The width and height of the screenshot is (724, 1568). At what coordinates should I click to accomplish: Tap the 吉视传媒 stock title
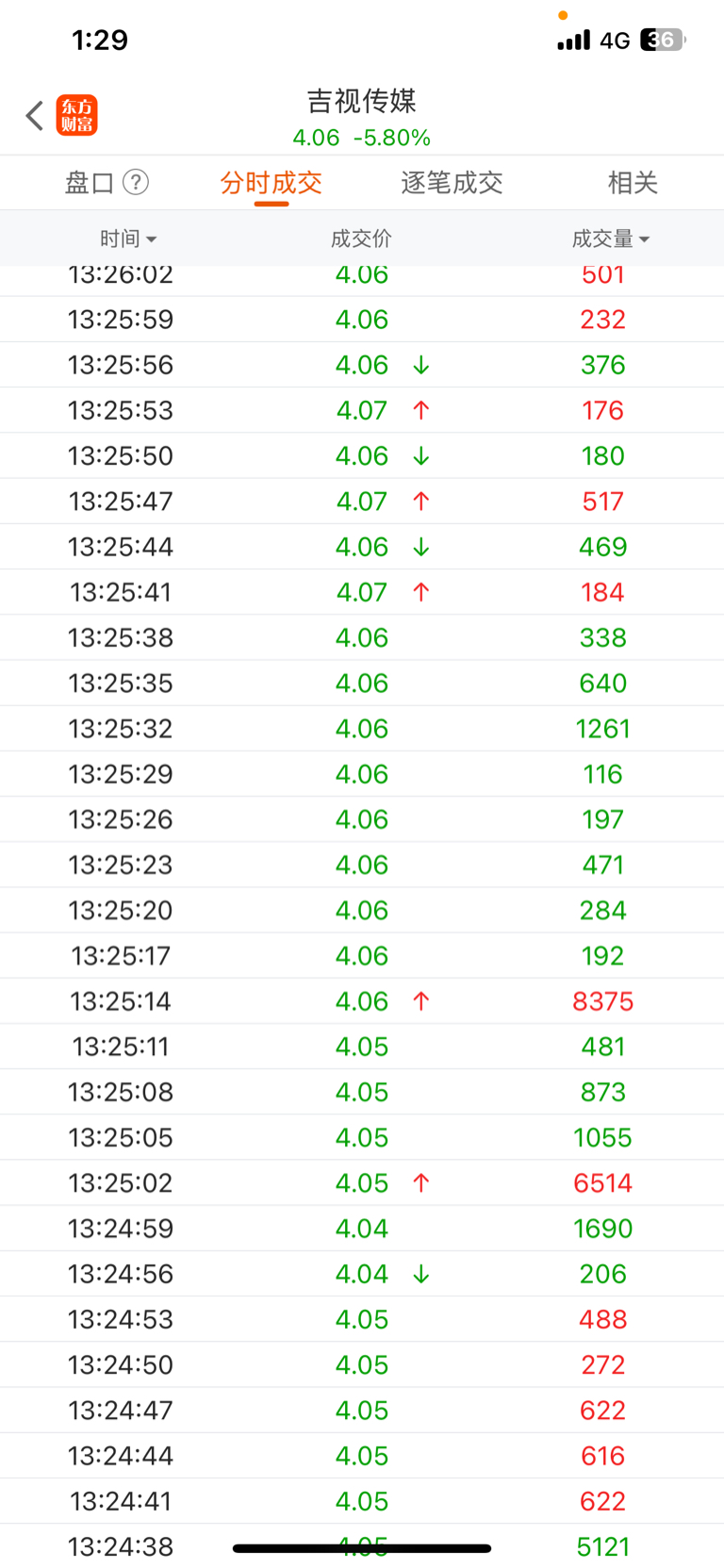(x=362, y=100)
